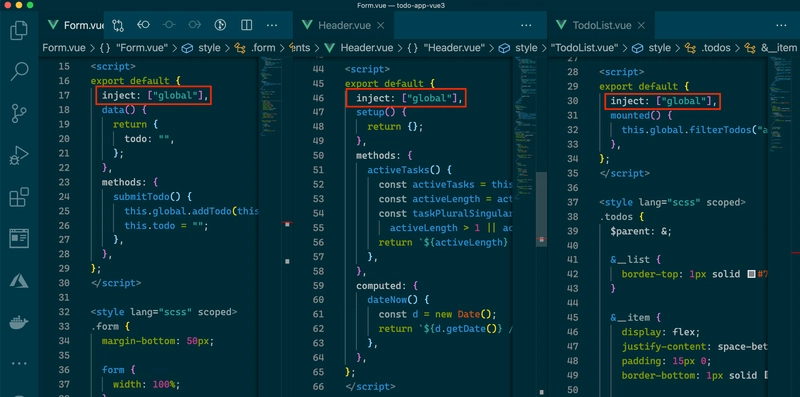Switch to the Header.vue tab
This screenshot has height=397, width=800.
pyautogui.click(x=344, y=25)
